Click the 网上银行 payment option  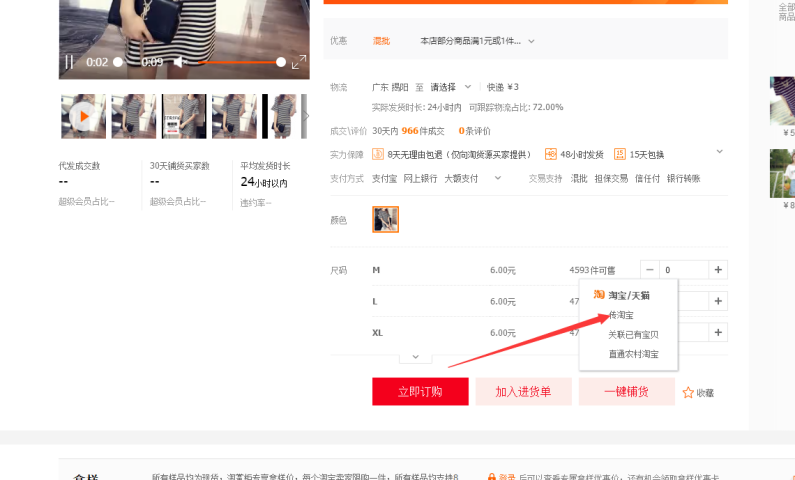420,178
